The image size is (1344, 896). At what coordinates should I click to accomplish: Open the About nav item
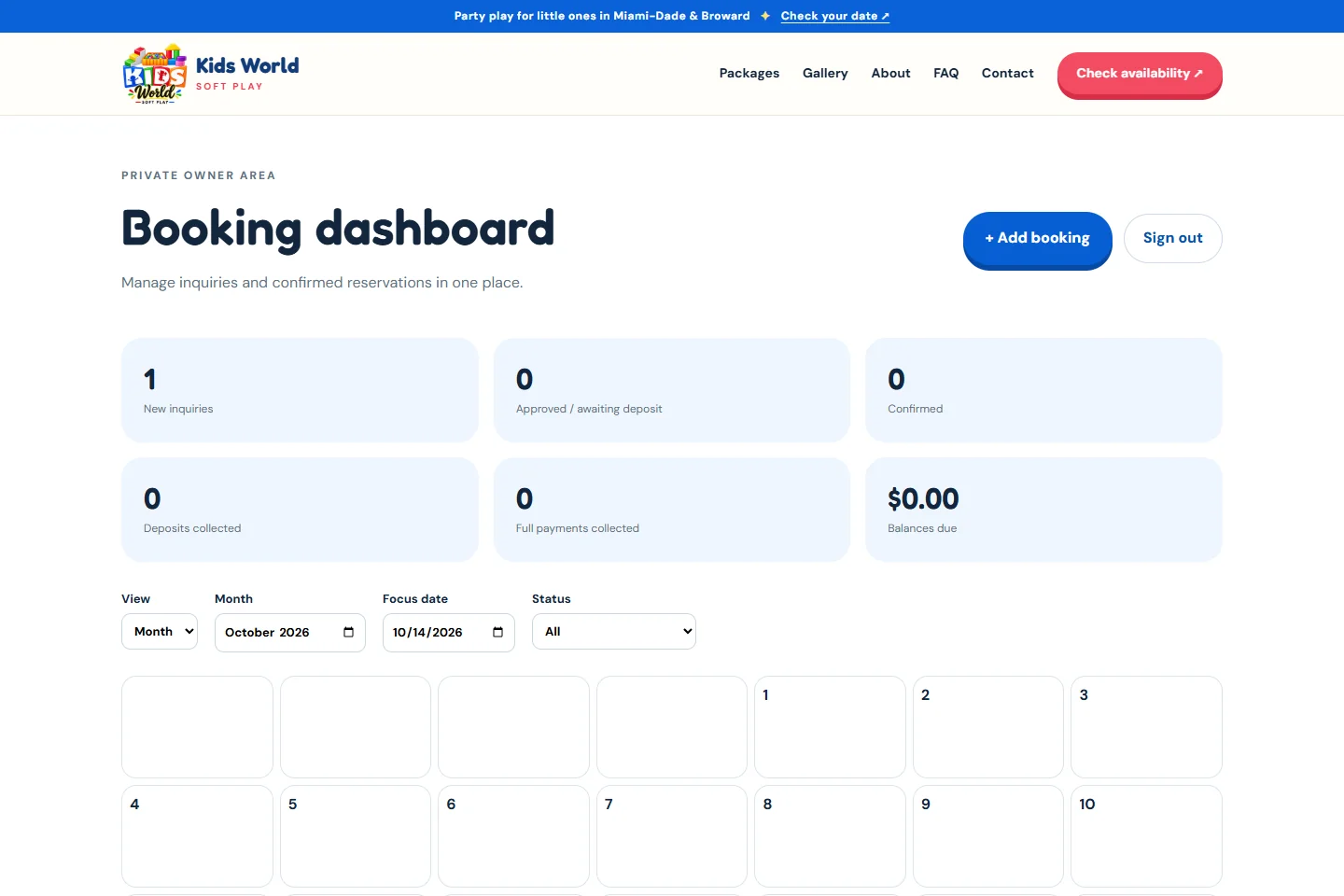click(x=890, y=73)
